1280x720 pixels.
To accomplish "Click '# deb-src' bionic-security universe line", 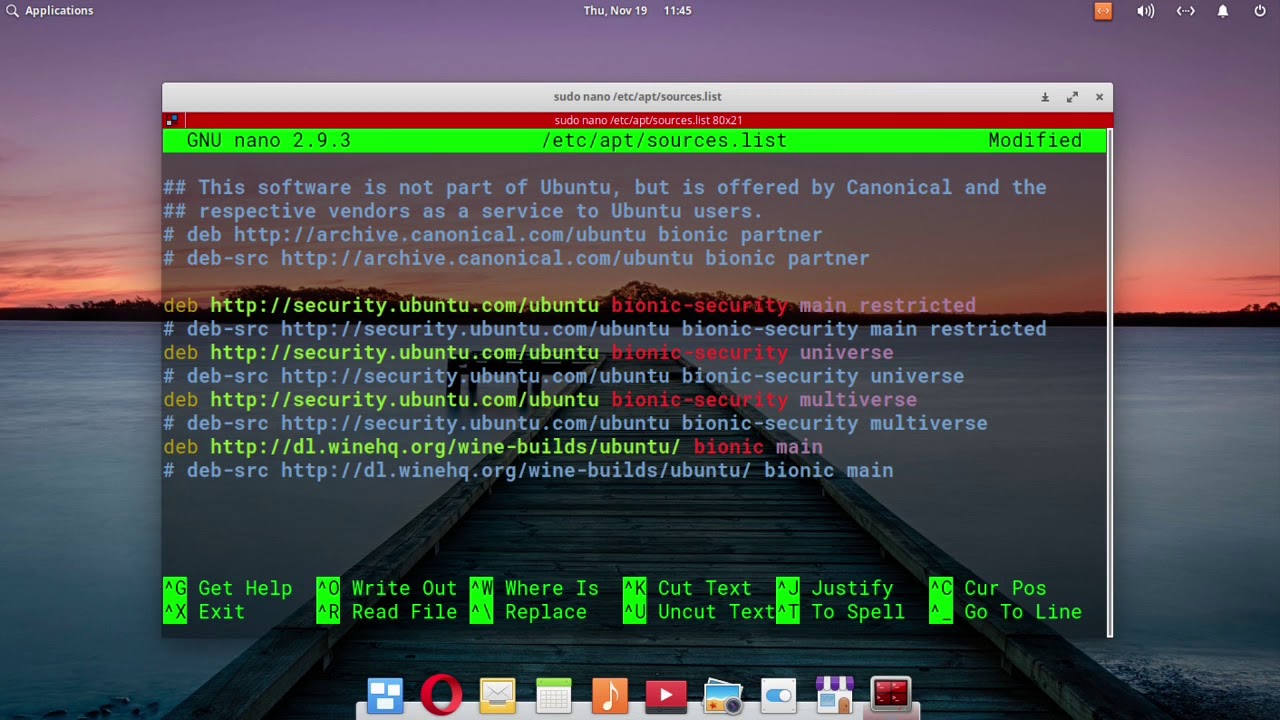I will tap(564, 376).
